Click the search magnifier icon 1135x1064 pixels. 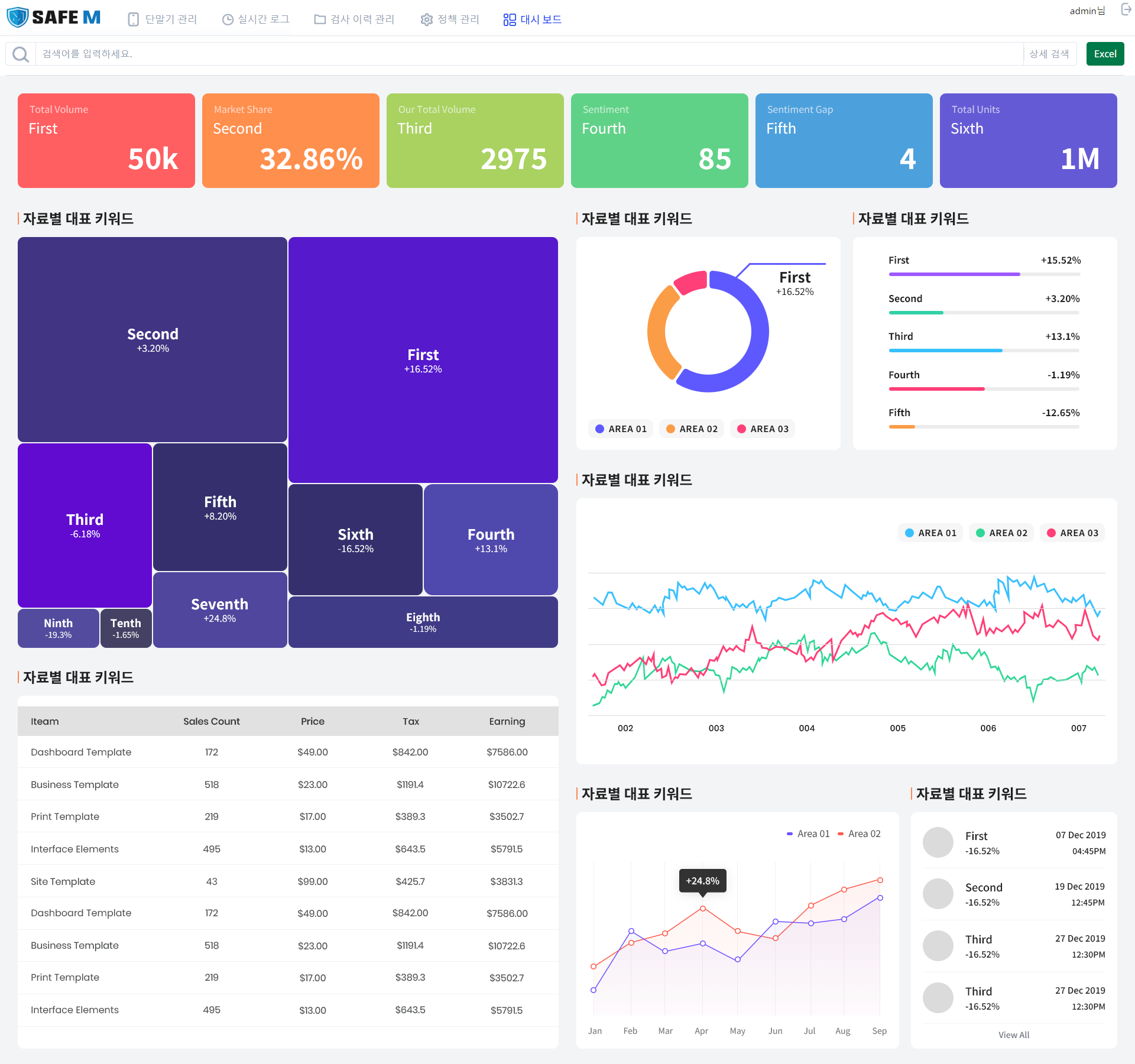coord(21,54)
